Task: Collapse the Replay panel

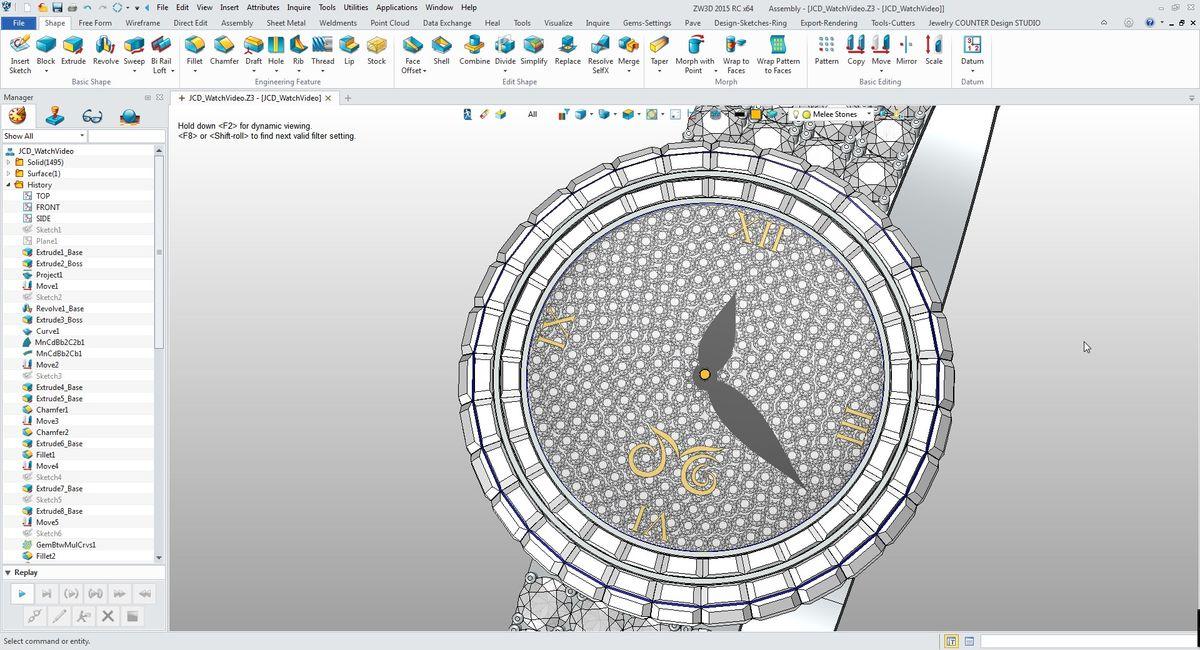Action: tap(8, 573)
